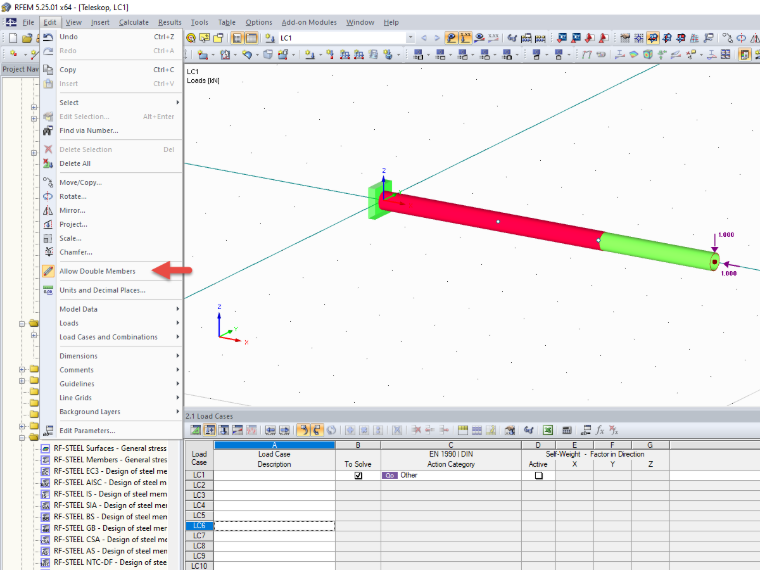The image size is (760, 570).
Task: Select RF-STEEL CSA tree item
Action: [x=110, y=539]
